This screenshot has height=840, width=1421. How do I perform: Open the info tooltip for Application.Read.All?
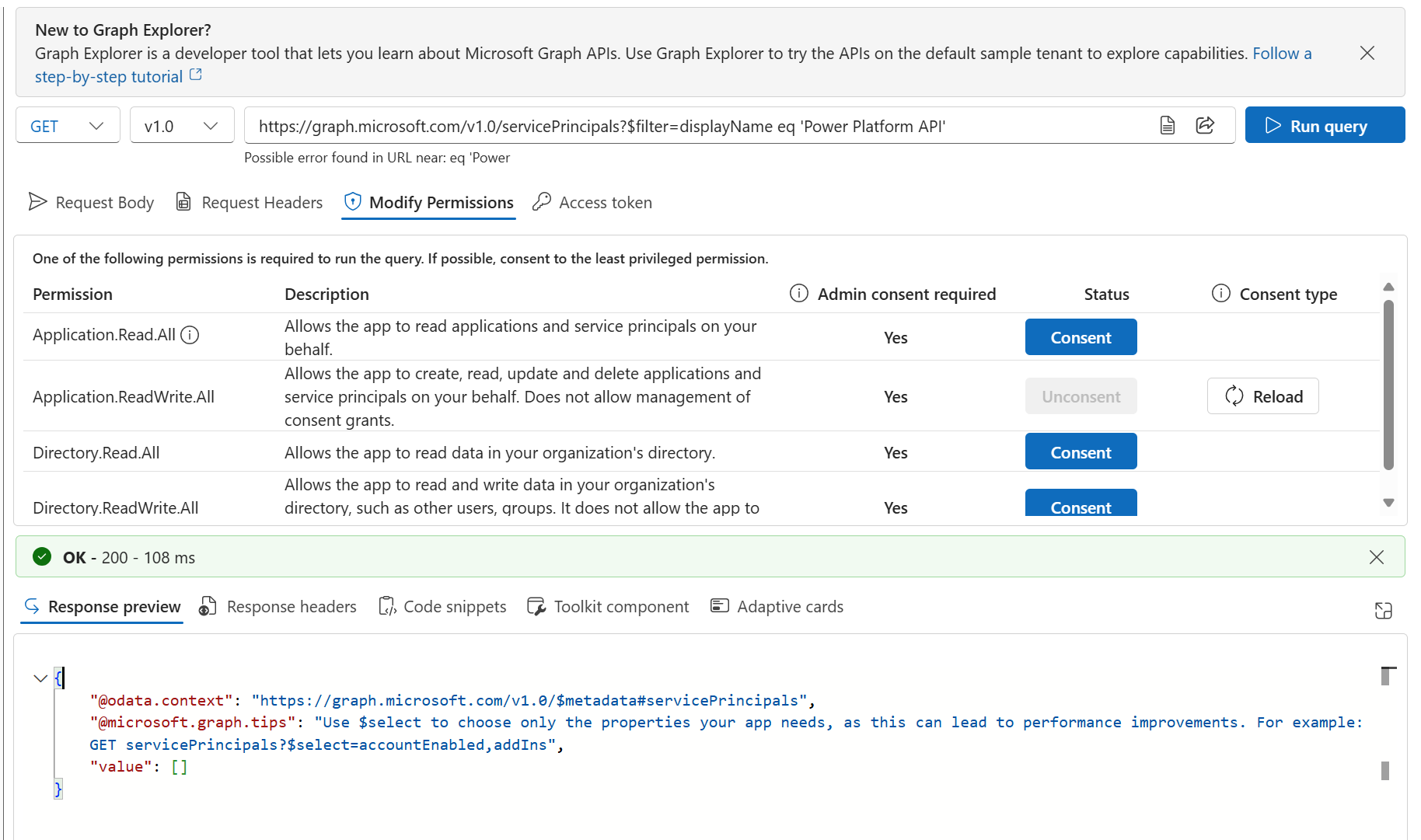tap(190, 335)
